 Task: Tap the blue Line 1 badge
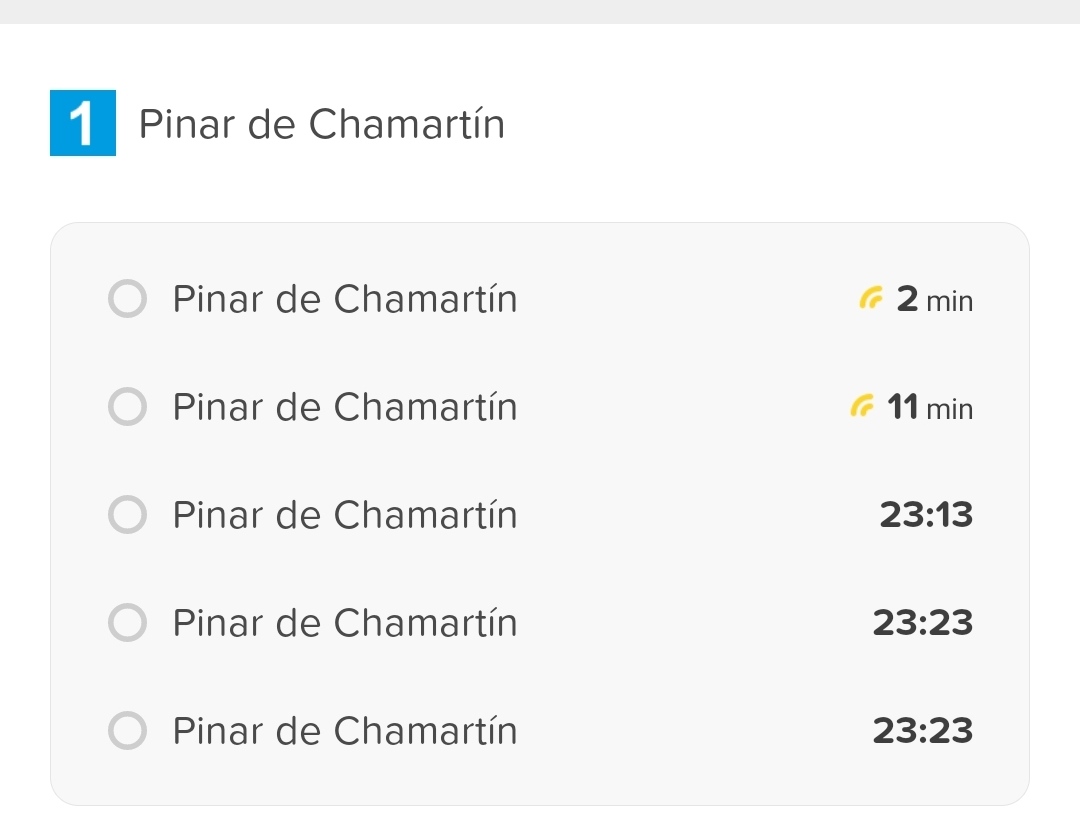point(83,124)
